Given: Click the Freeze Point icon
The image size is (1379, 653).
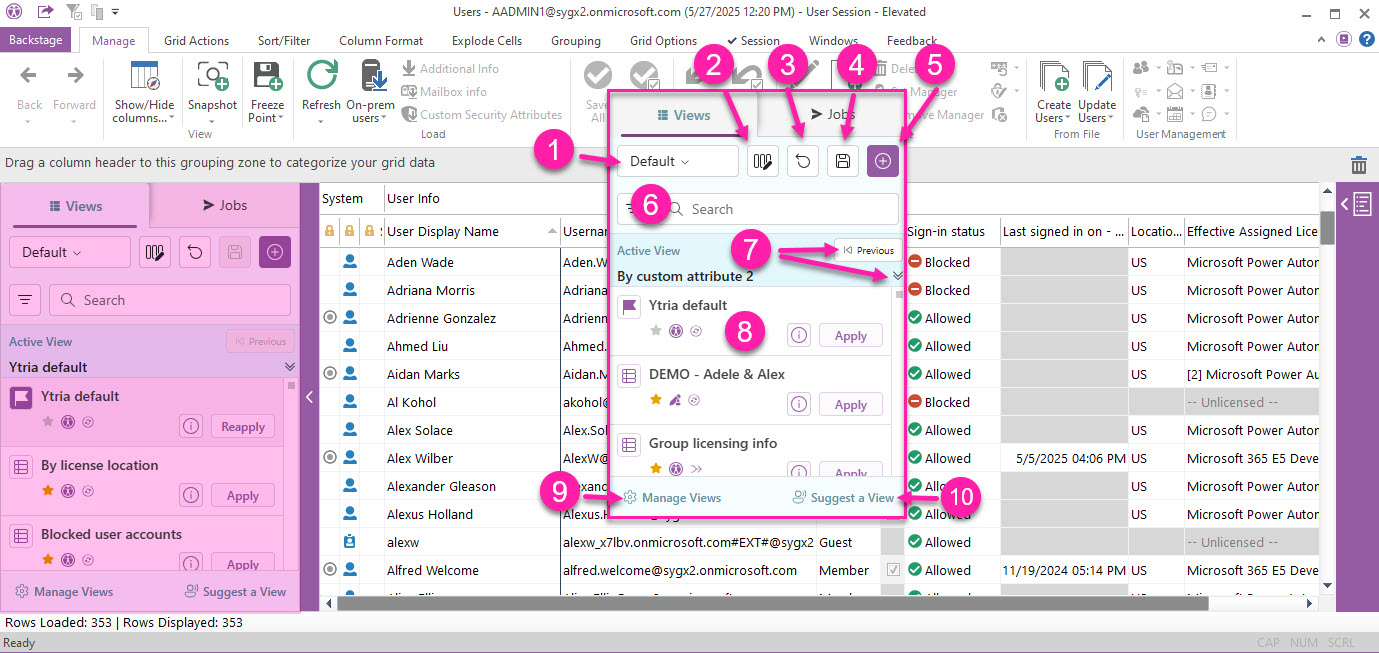Looking at the screenshot, I should [267, 78].
